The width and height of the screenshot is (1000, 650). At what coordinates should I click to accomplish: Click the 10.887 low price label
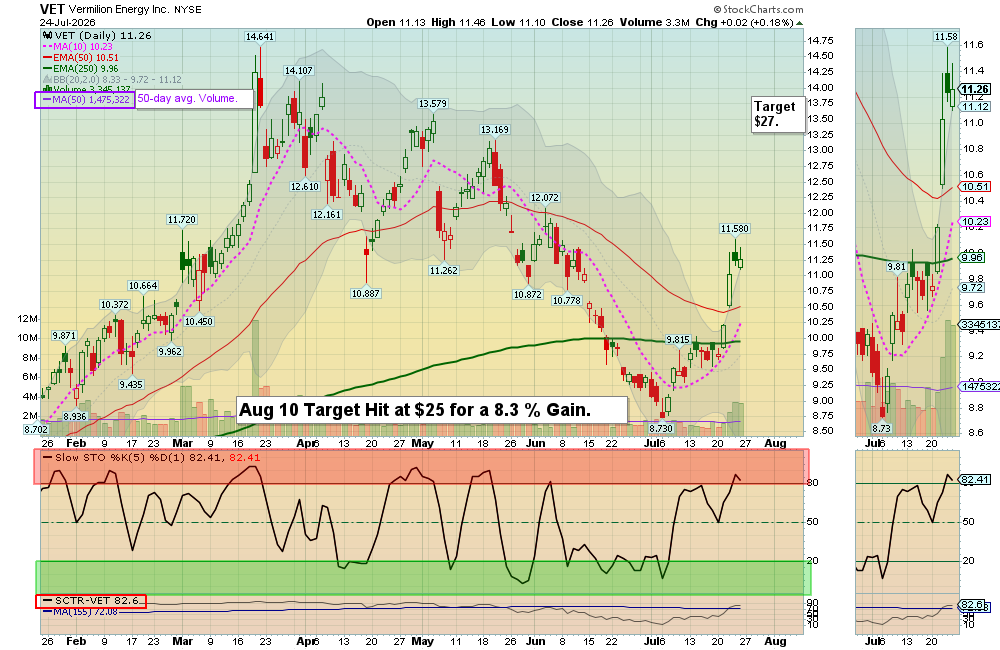[x=365, y=293]
